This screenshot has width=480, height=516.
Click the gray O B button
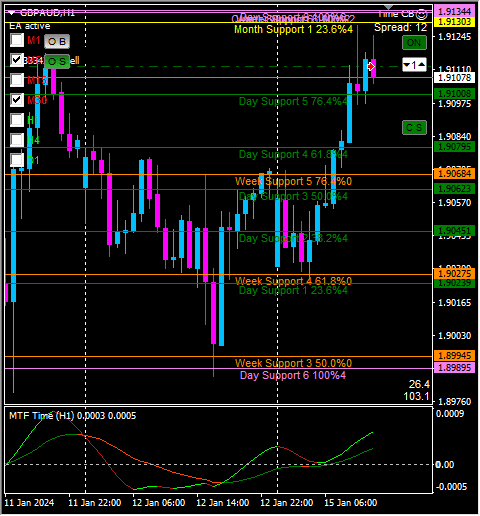(57, 42)
